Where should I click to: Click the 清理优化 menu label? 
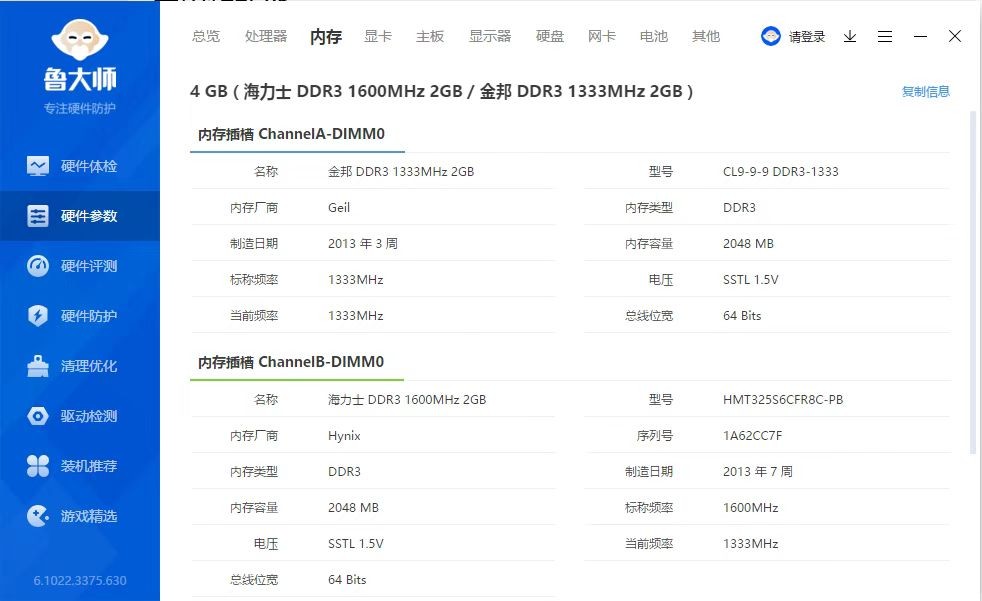[89, 366]
